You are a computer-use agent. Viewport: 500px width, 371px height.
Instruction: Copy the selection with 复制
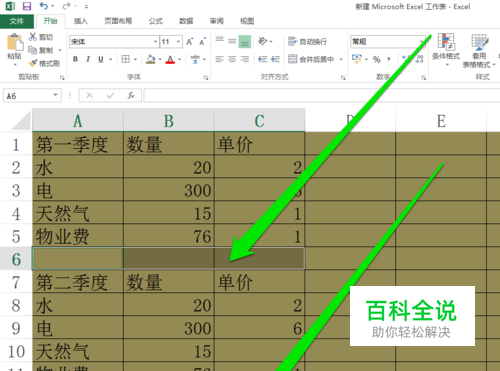pyautogui.click(x=41, y=50)
